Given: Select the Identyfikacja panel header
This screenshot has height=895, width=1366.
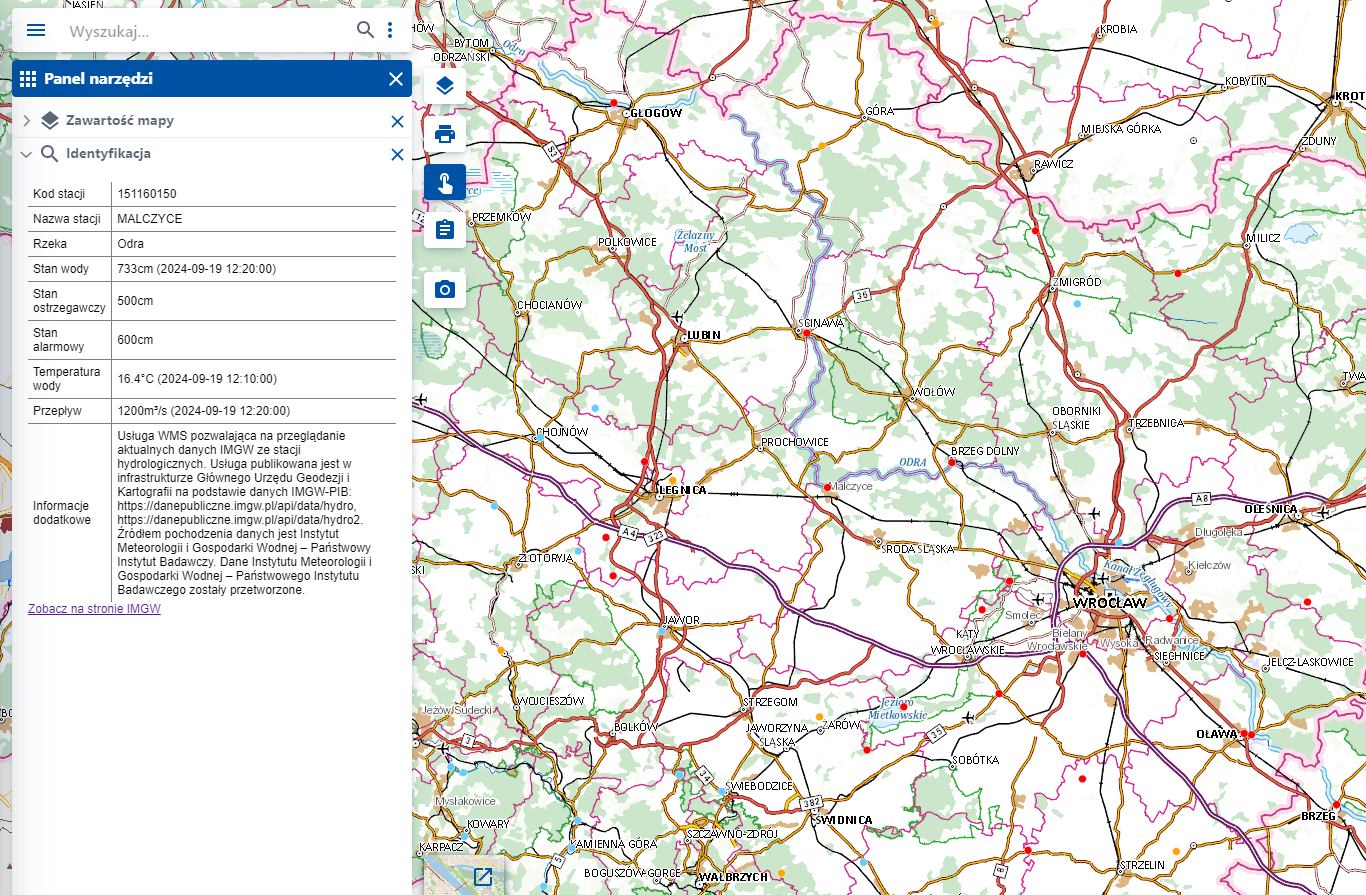Looking at the screenshot, I should point(108,154).
